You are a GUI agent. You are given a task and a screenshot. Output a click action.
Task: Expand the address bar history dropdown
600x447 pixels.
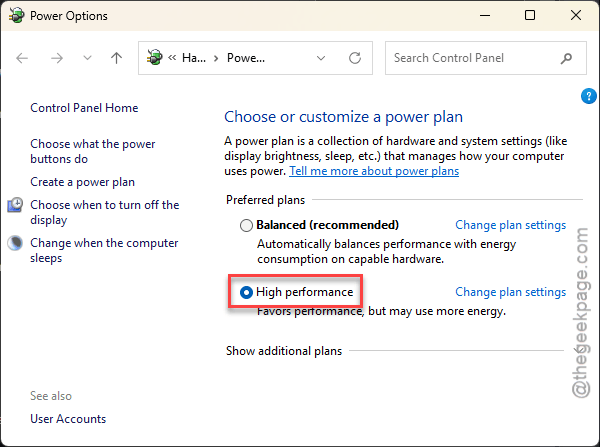pos(321,58)
